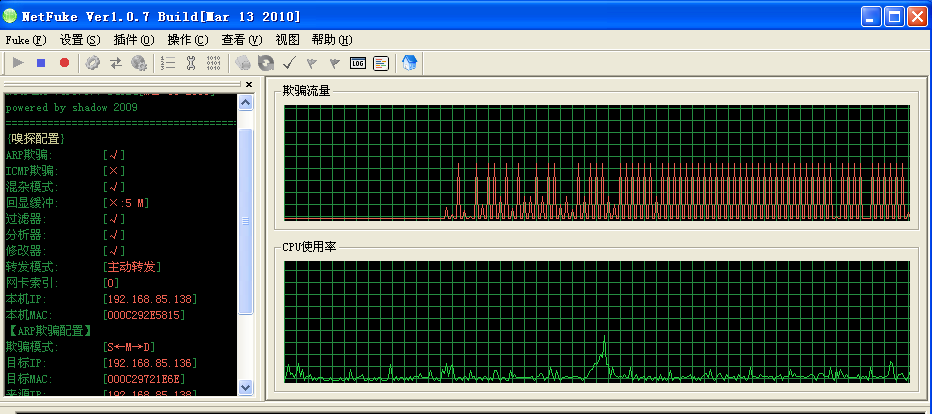Viewport: 932px width, 414px height.
Task: Close the left info panel with x
Action: point(249,84)
